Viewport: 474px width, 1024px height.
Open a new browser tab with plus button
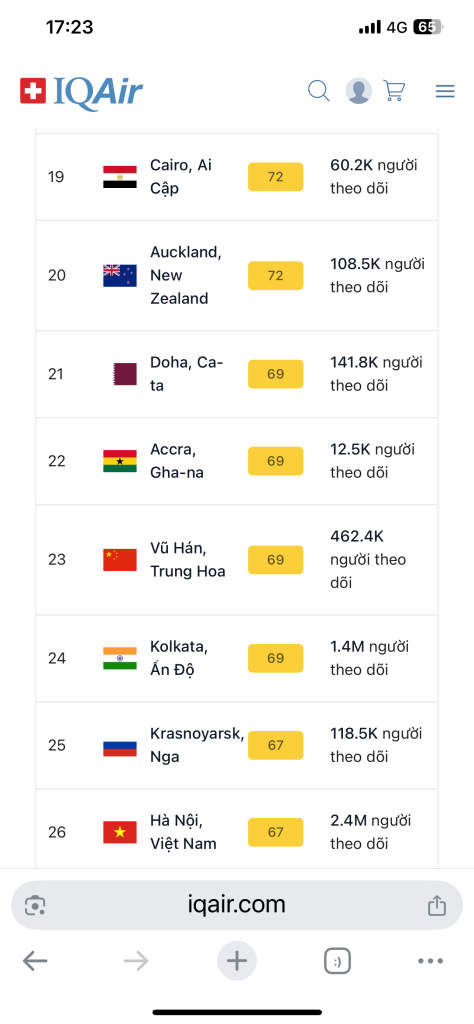click(236, 961)
